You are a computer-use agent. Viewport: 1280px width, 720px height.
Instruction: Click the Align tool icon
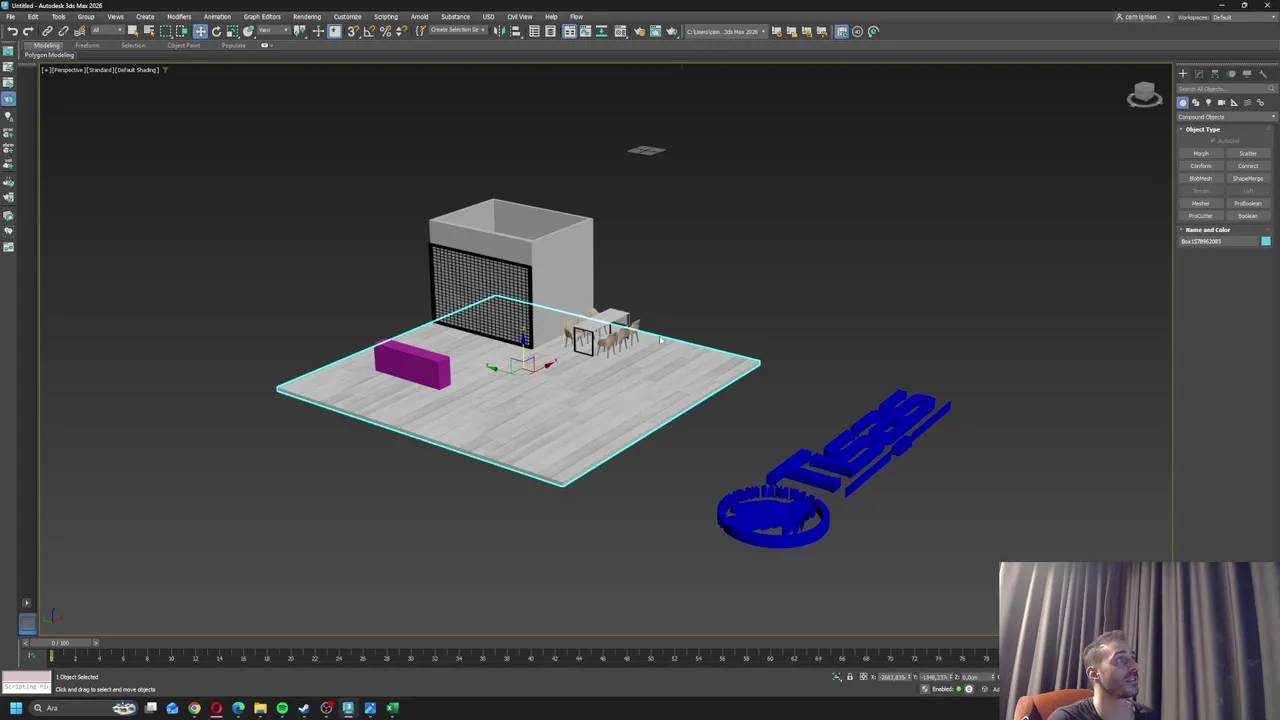point(515,31)
